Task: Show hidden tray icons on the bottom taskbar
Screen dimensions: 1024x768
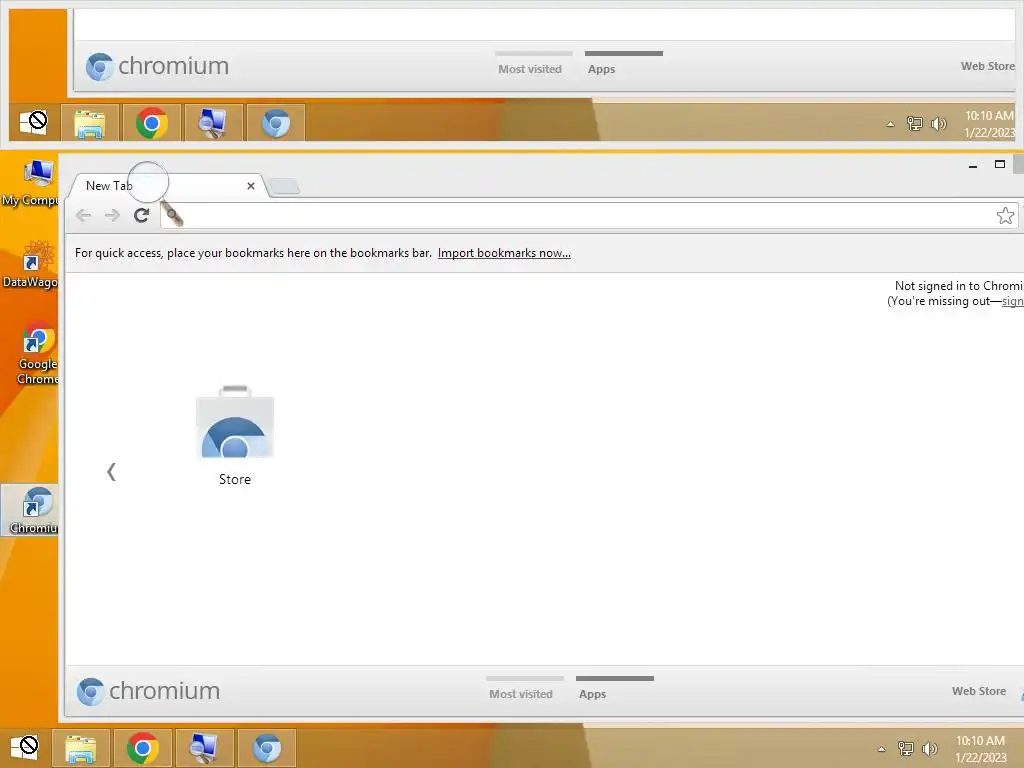Action: [x=882, y=749]
